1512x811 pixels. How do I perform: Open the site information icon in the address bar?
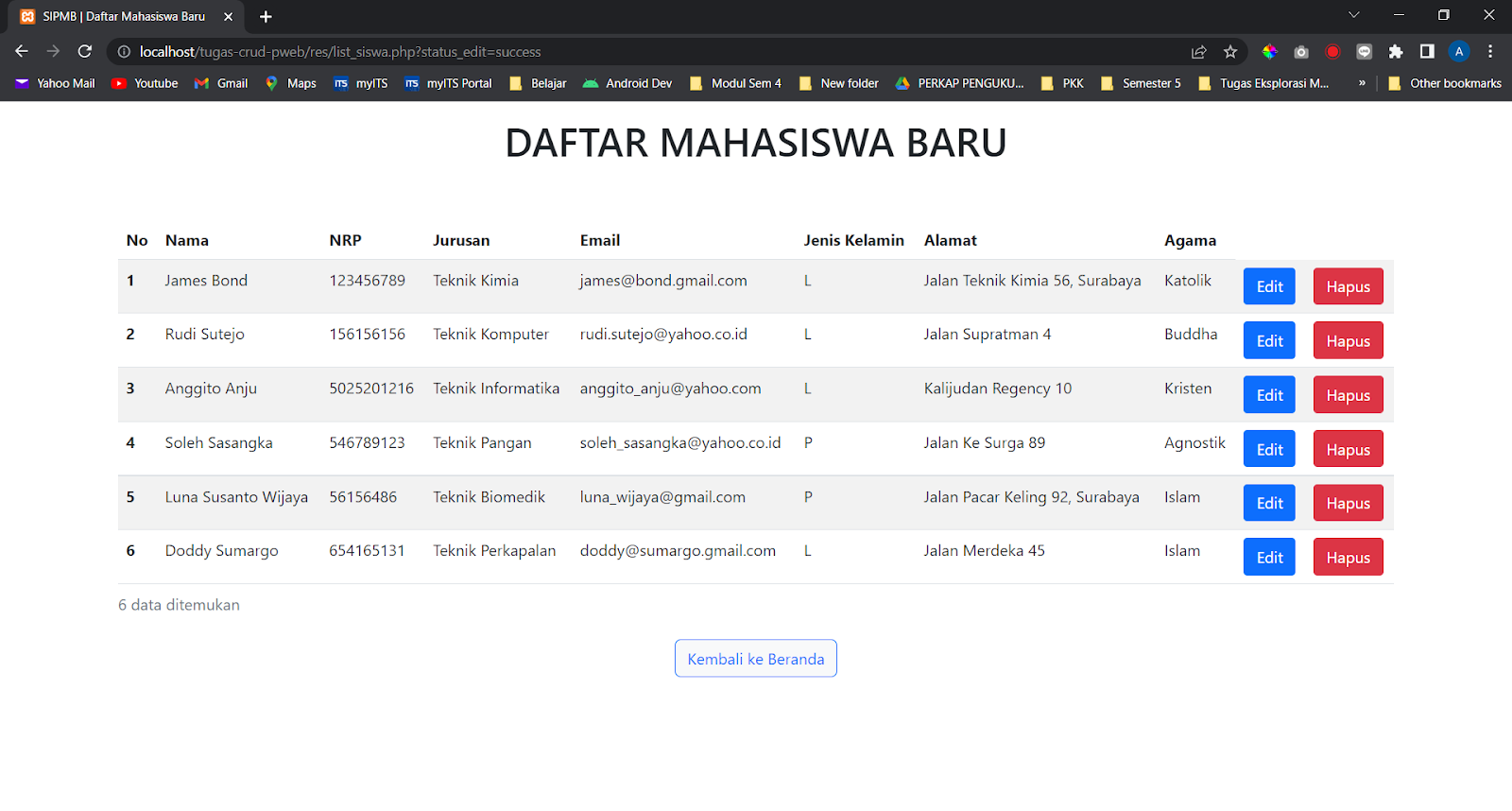[124, 52]
